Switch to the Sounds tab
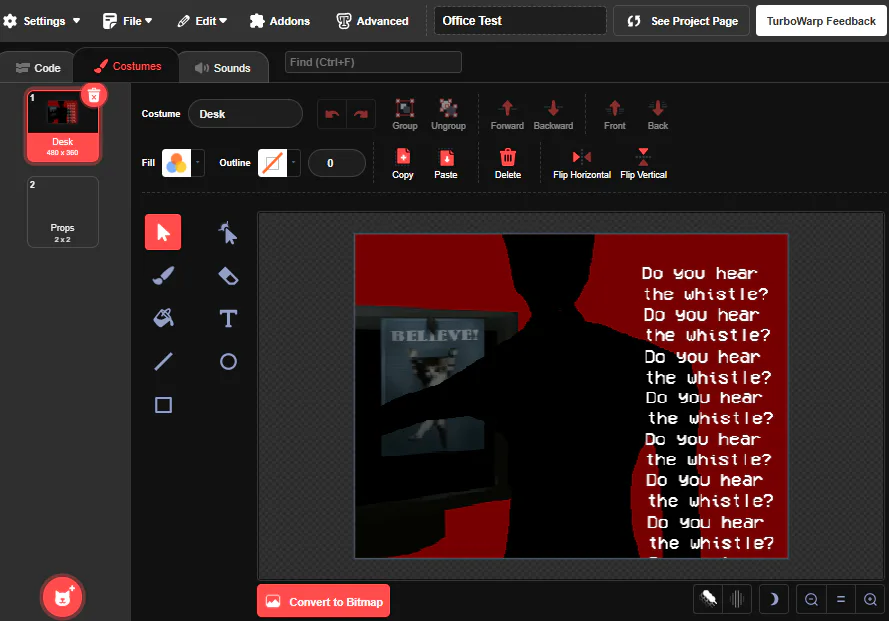 coord(223,68)
